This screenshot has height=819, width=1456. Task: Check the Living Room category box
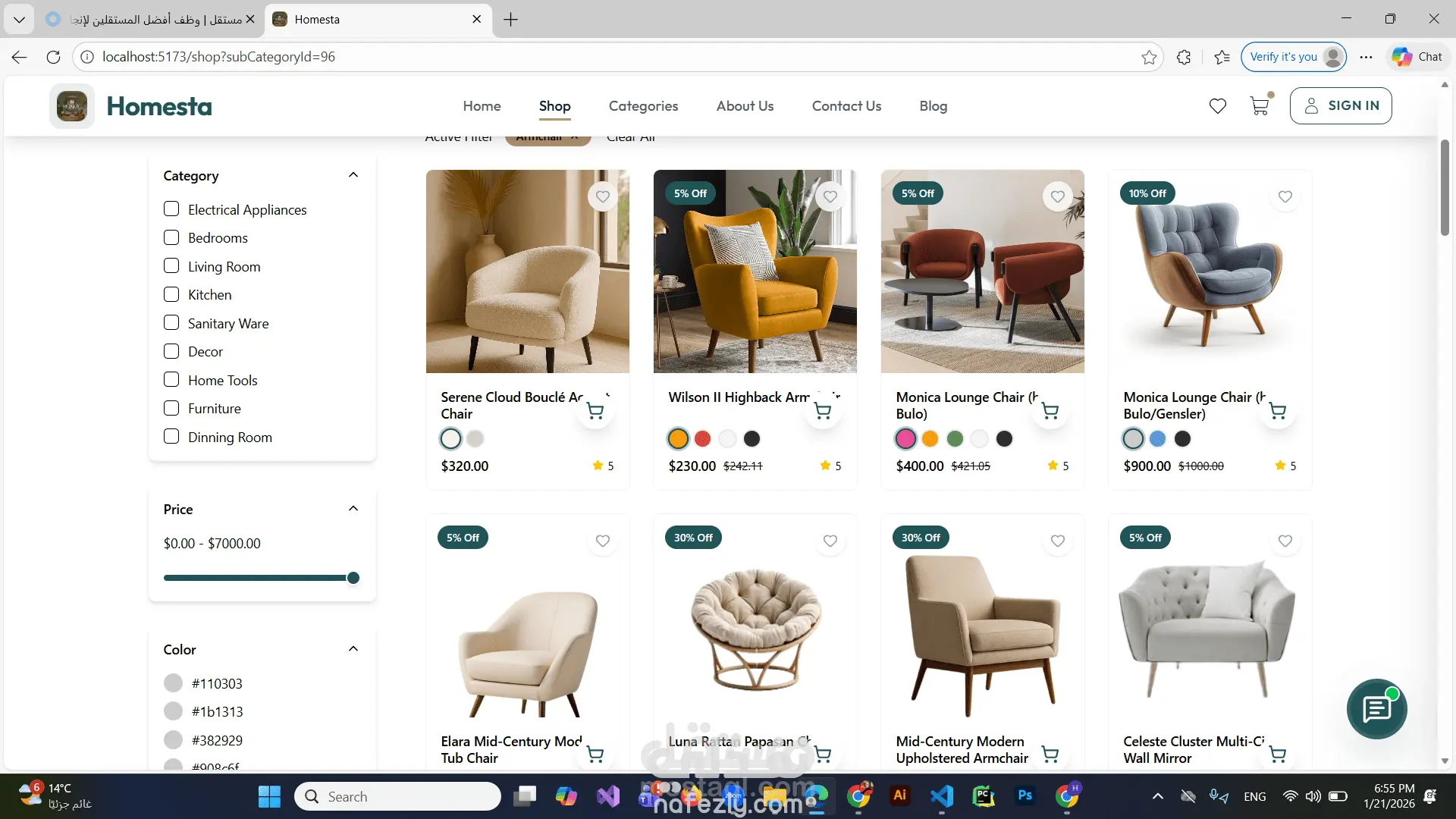click(x=171, y=266)
